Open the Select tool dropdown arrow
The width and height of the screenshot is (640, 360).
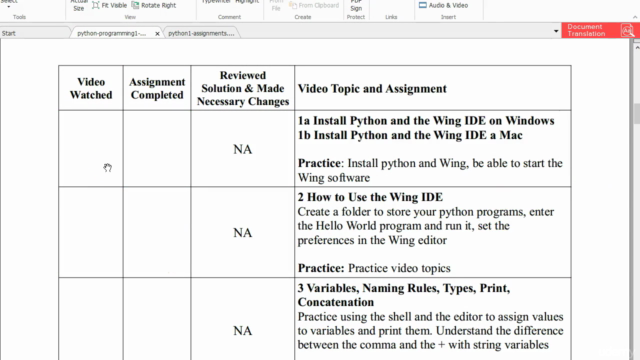pyautogui.click(x=9, y=7)
